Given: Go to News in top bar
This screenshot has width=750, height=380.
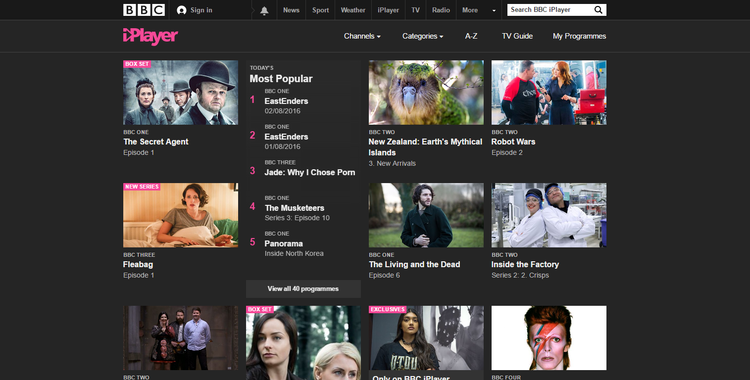Looking at the screenshot, I should [291, 10].
